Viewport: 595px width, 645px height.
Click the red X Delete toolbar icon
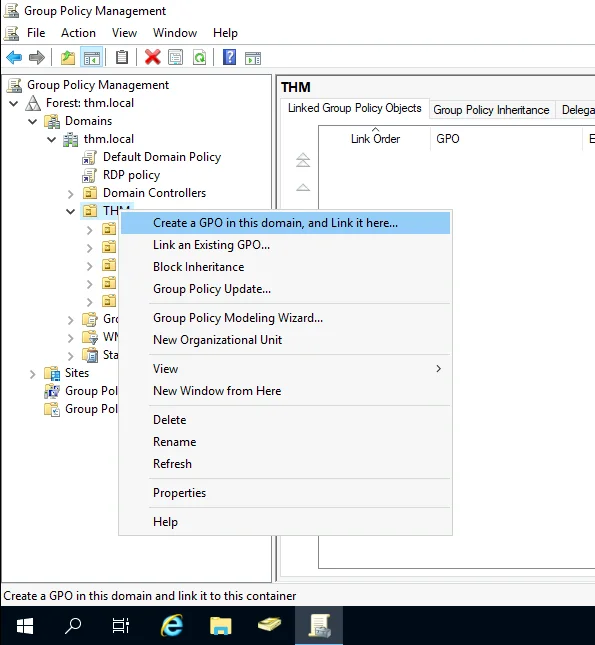click(x=153, y=58)
